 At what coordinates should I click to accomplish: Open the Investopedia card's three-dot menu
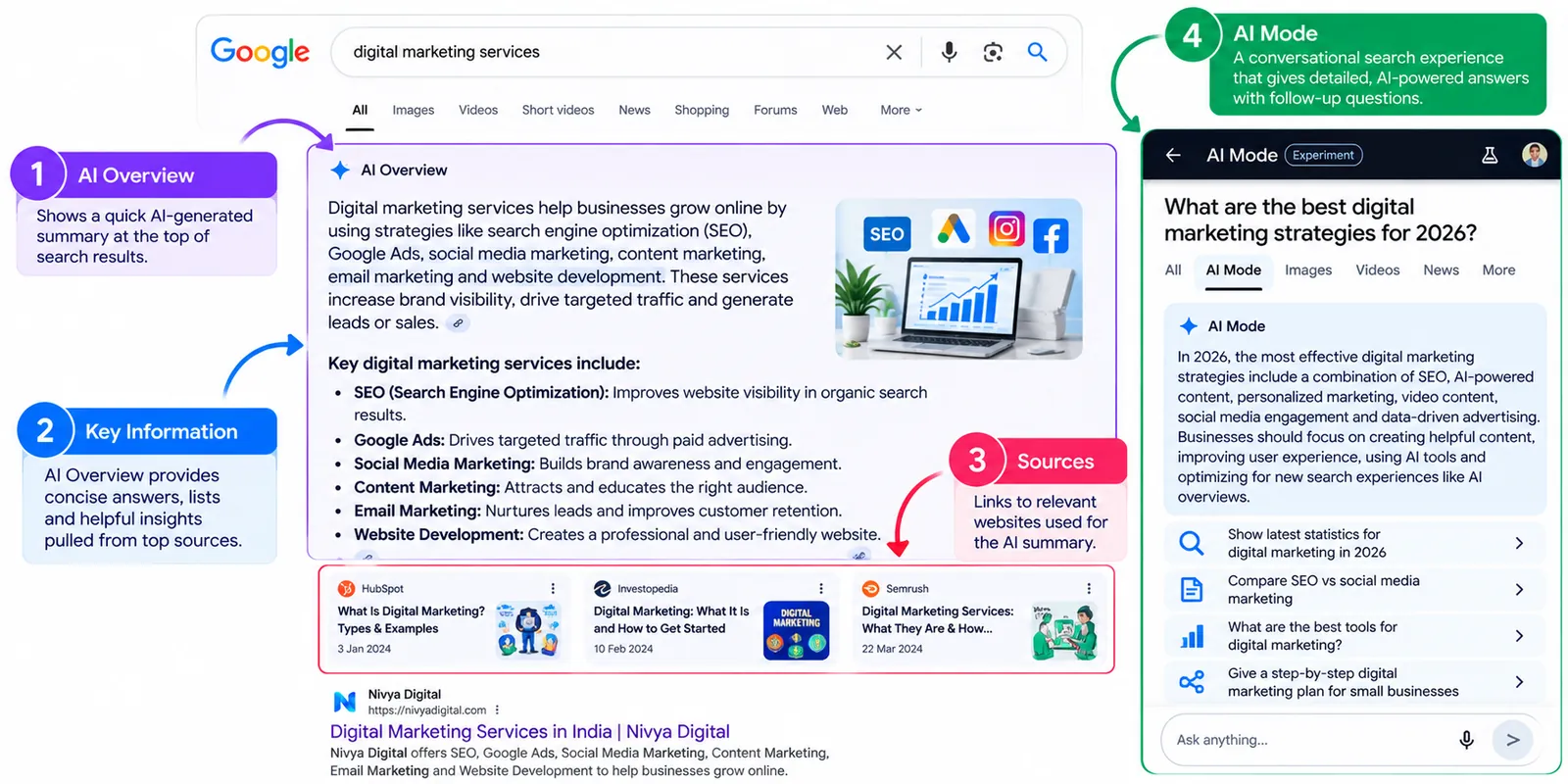point(821,588)
